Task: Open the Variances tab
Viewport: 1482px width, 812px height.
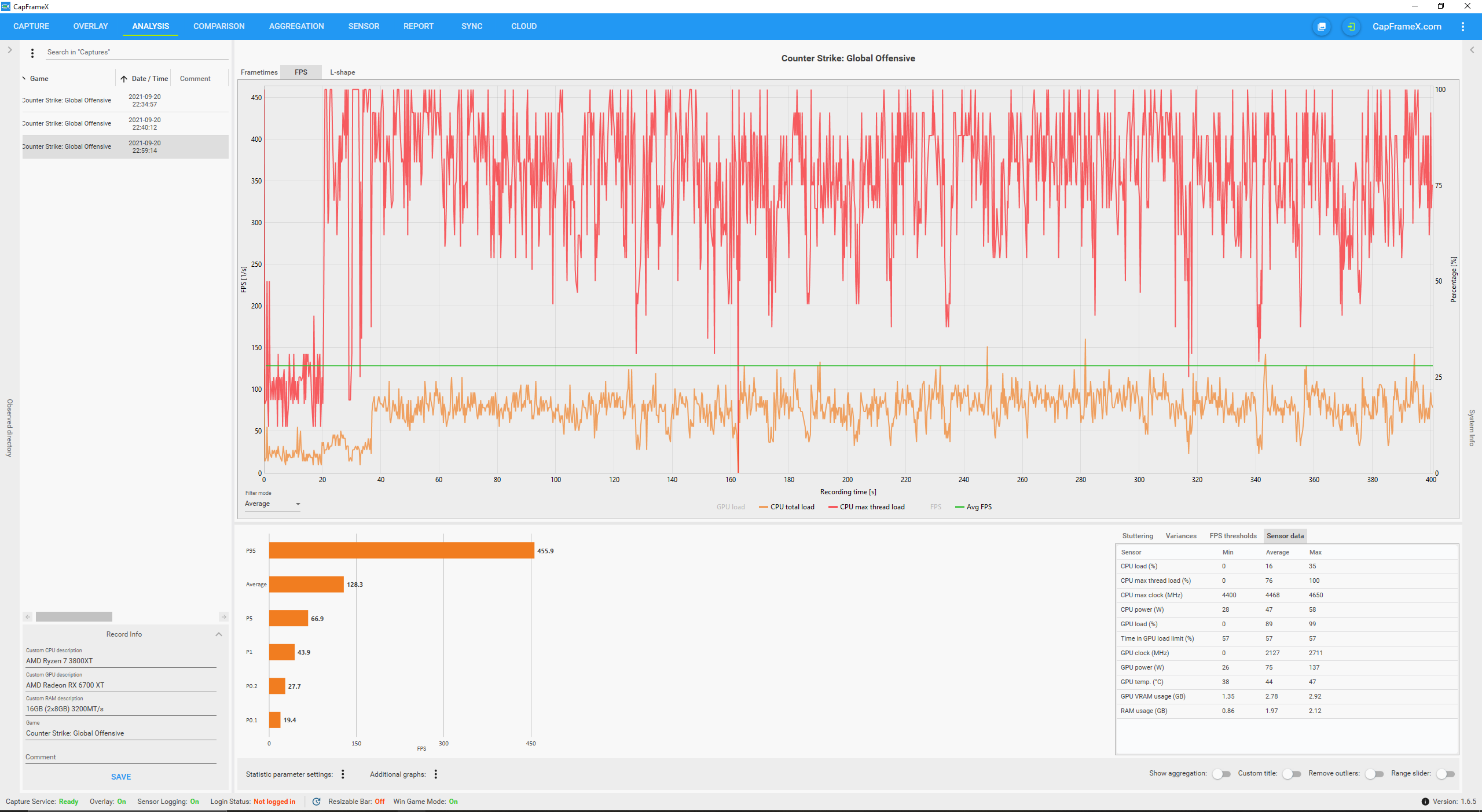Action: [1181, 536]
